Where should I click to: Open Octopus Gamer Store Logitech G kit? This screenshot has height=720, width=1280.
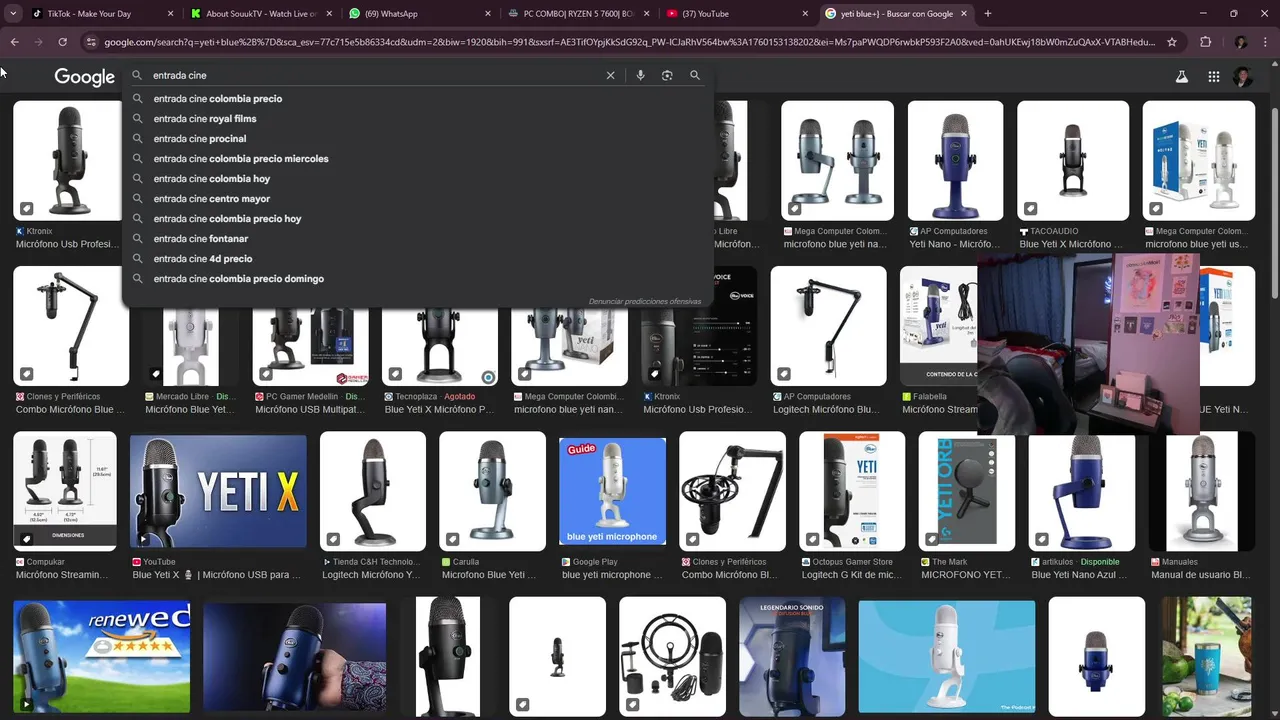point(852,491)
